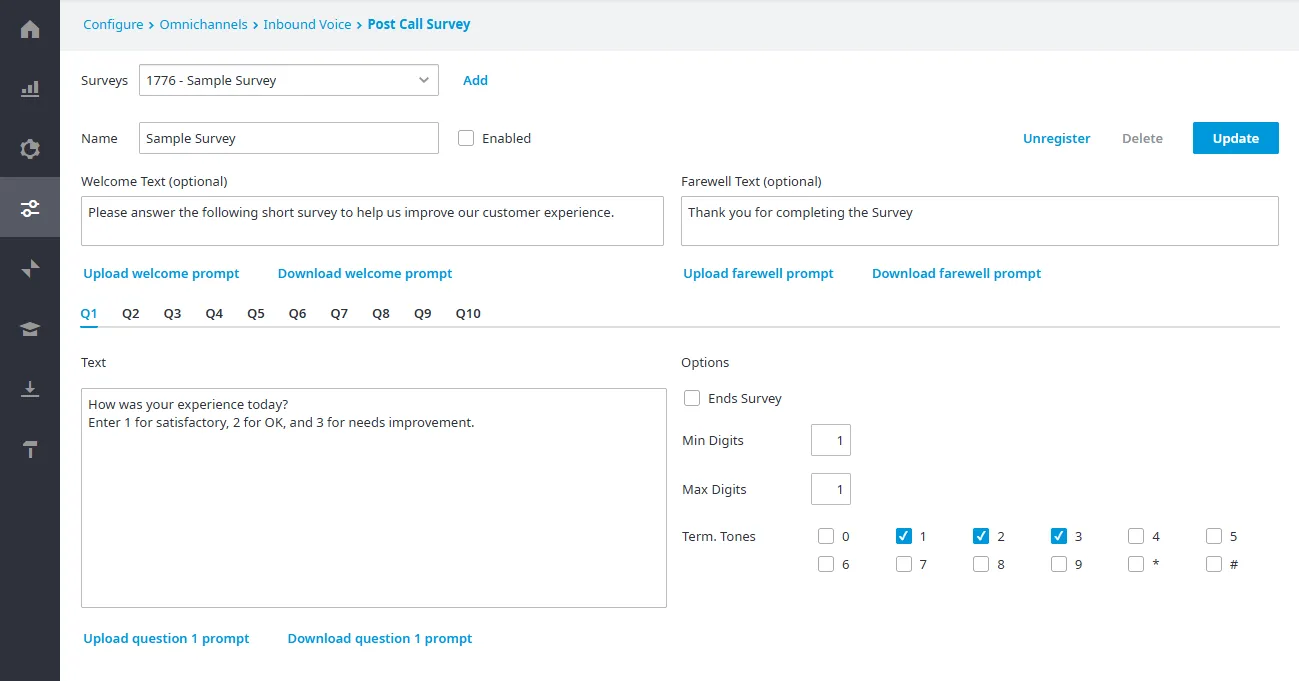Switch to the Q1 tab

point(89,313)
